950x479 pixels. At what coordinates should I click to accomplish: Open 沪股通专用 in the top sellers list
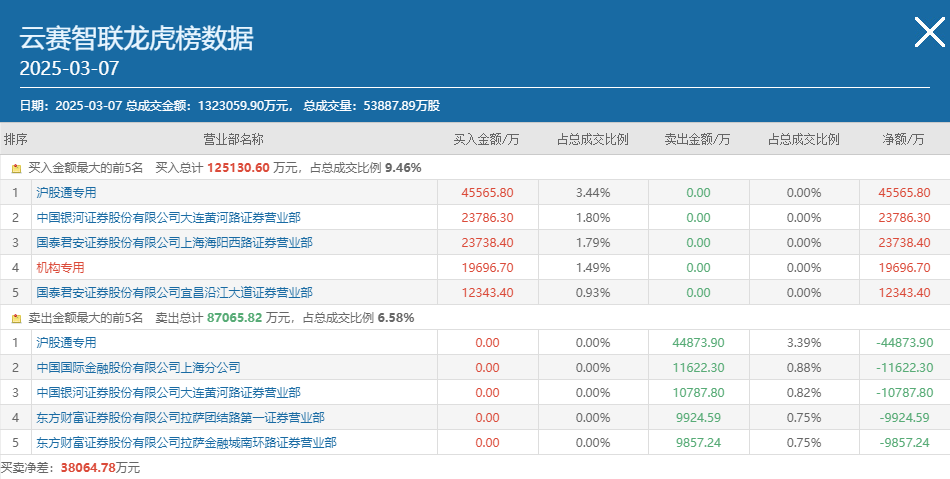point(66,343)
